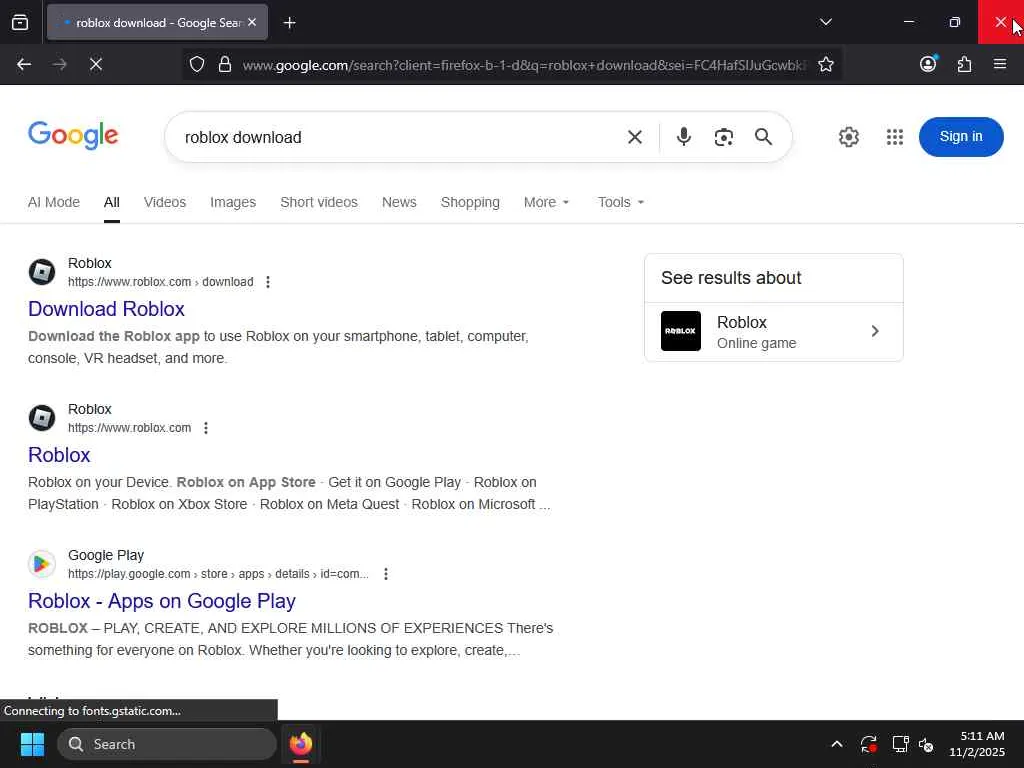View site security padlock info
Viewport: 1024px width, 768px height.
(225, 64)
